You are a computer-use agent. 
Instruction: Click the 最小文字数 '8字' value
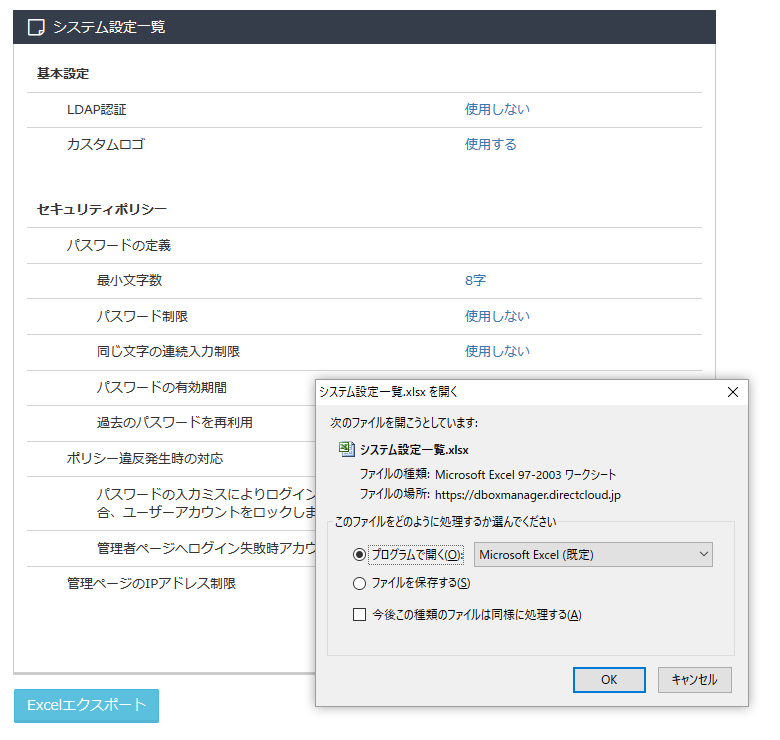pyautogui.click(x=475, y=280)
